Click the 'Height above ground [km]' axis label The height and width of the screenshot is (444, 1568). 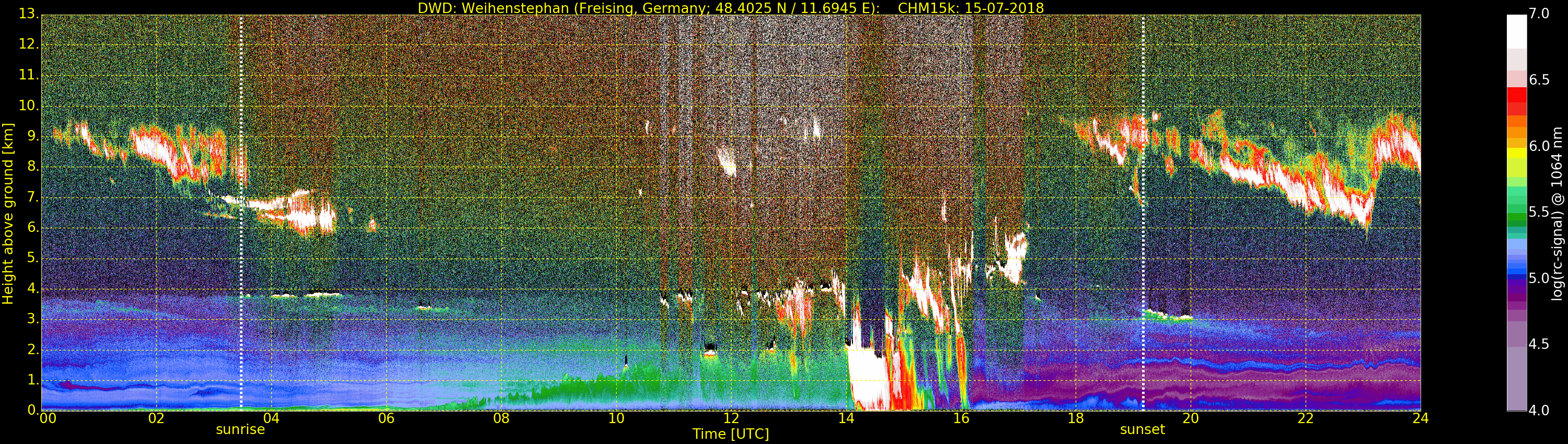(x=8, y=214)
